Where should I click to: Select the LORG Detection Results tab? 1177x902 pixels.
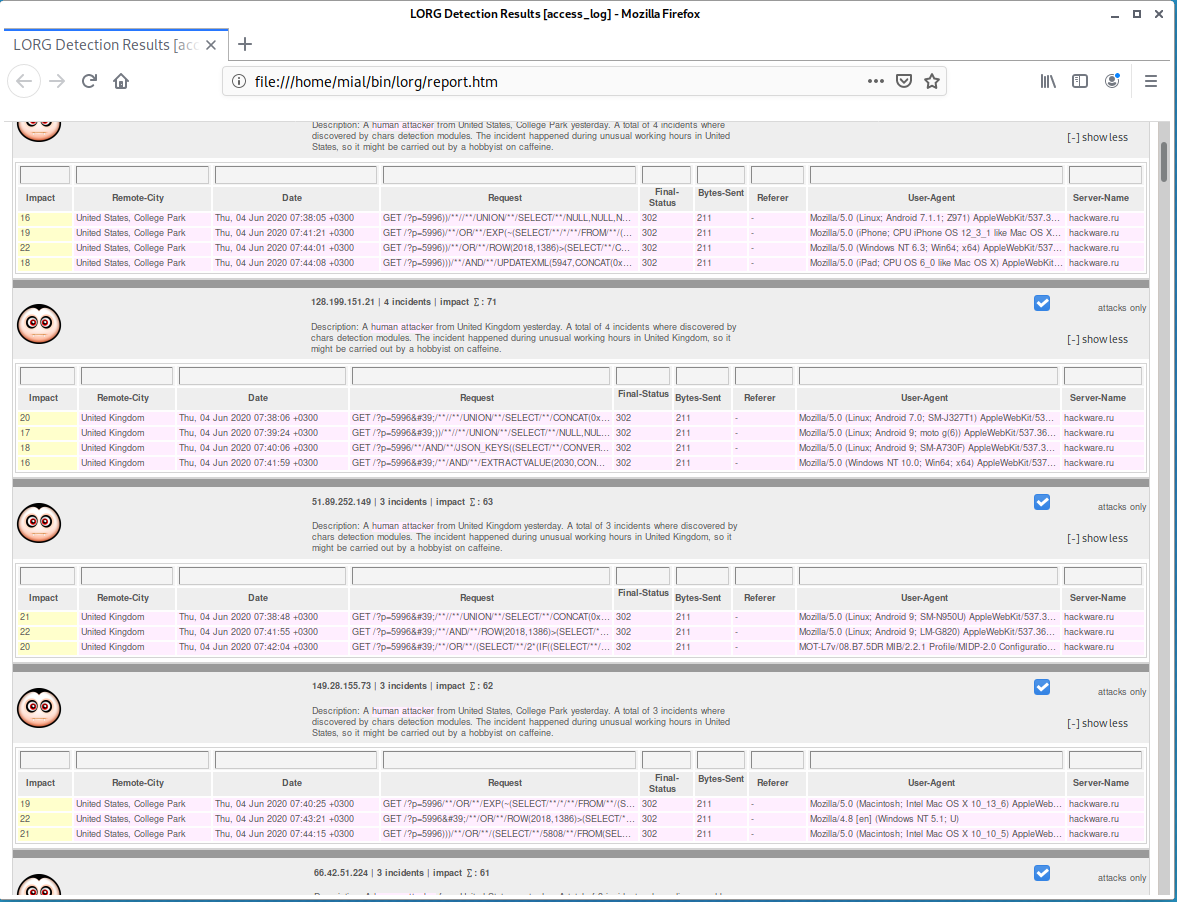tap(105, 45)
